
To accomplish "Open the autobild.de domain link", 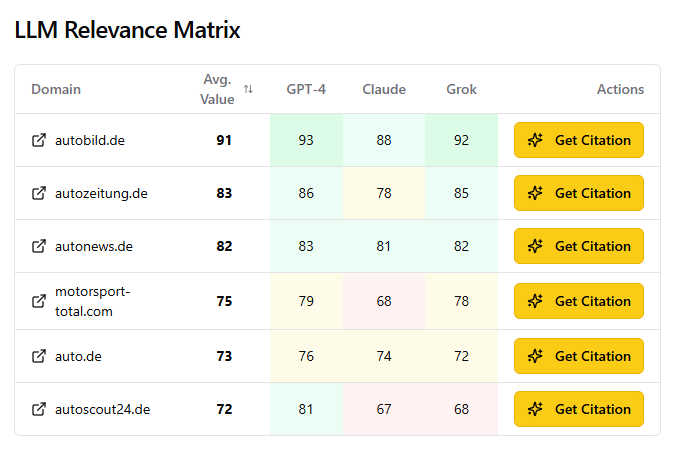I will (90, 140).
